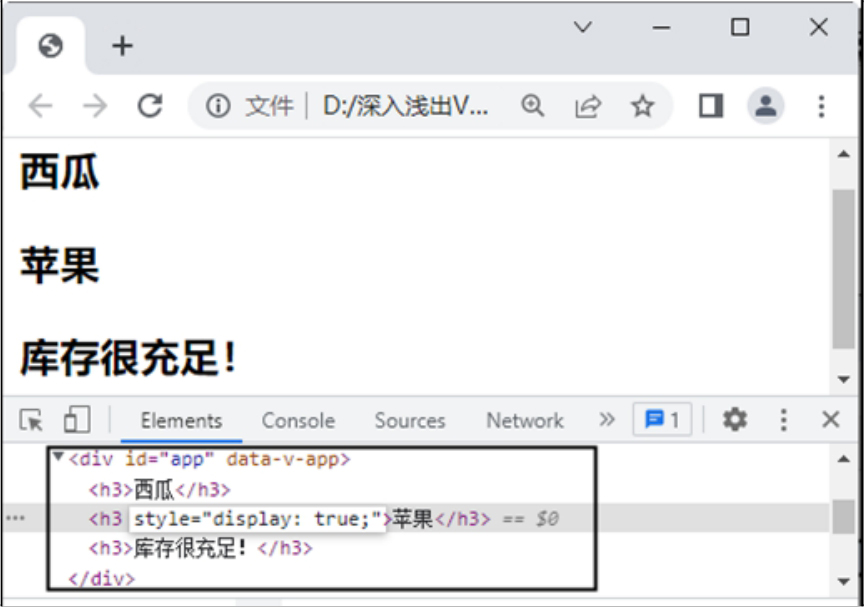This screenshot has width=864, height=607.
Task: Open a new tab with plus button
Action: pos(122,46)
